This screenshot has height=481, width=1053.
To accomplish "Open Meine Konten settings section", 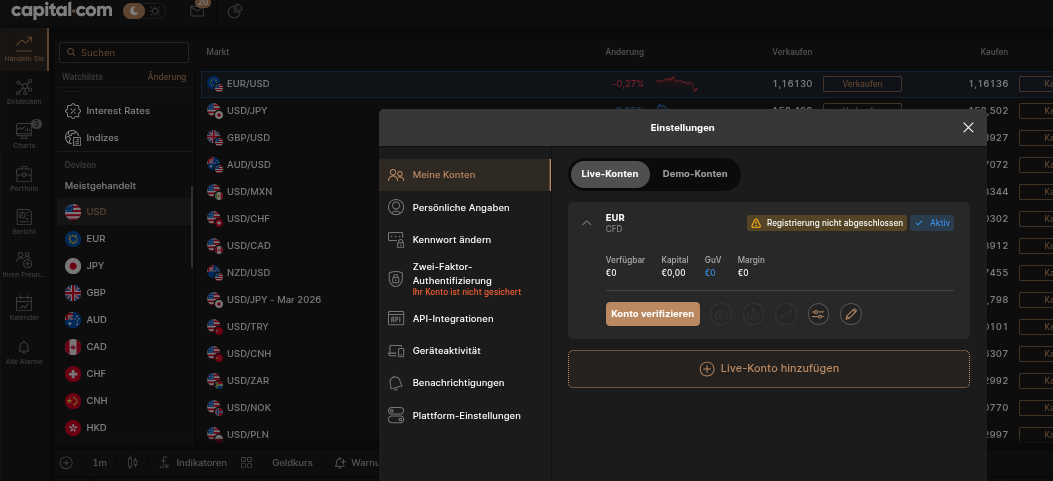I will [465, 175].
